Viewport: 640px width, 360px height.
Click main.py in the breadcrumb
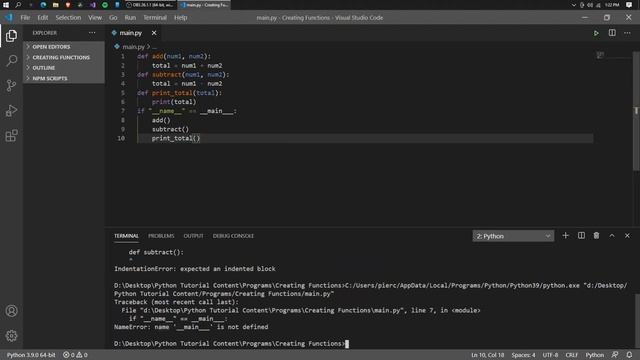[133, 47]
